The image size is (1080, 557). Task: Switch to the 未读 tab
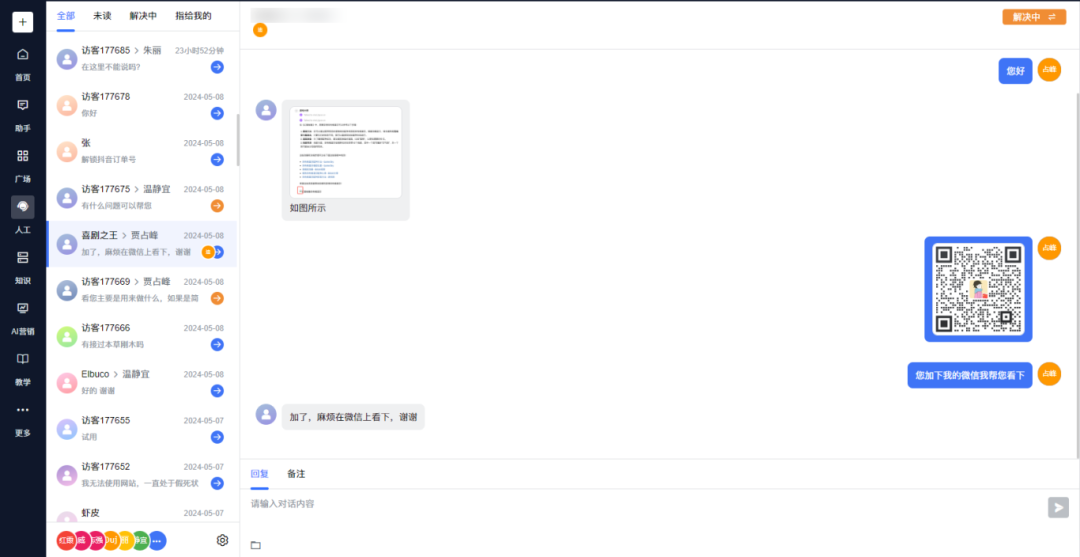coord(102,15)
